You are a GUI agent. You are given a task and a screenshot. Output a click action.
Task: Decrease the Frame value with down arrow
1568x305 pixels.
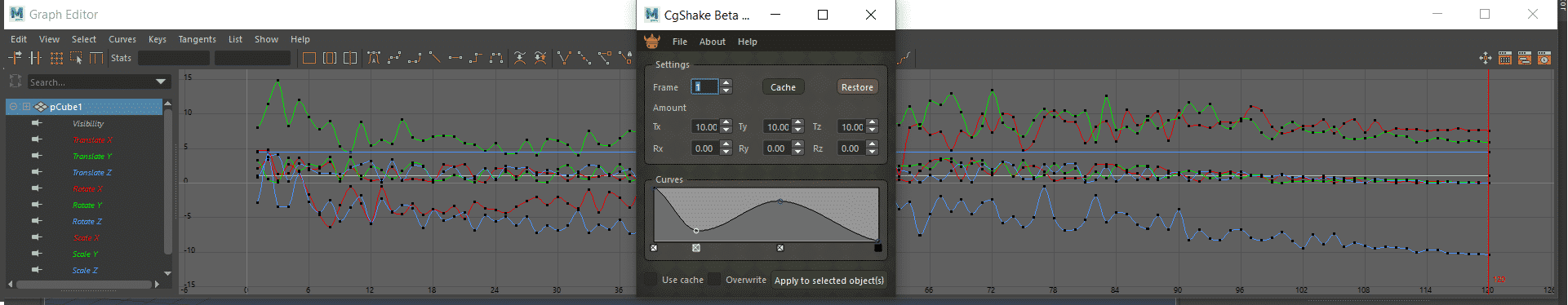pos(726,91)
